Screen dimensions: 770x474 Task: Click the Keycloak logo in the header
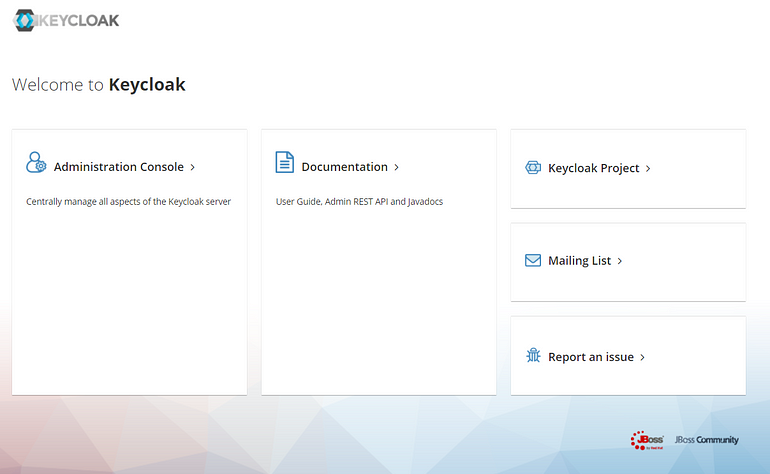[66, 21]
